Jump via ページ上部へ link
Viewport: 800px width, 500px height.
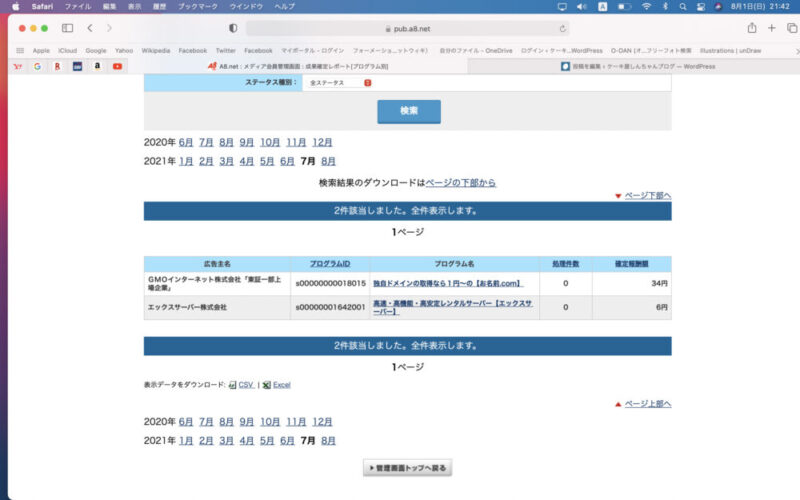647,404
